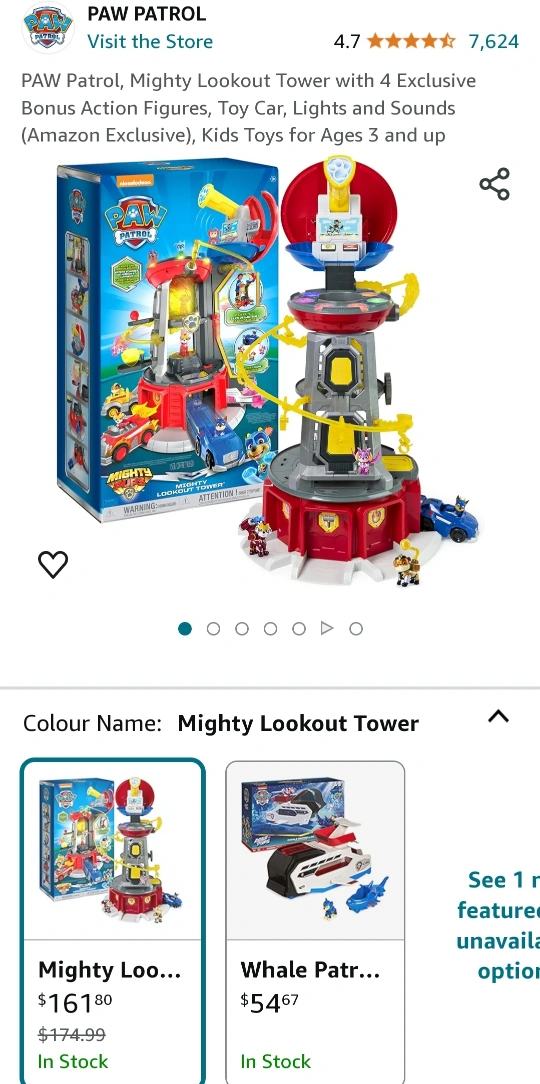Click the PAW PATROL brand name
The height and width of the screenshot is (1084, 540).
(x=147, y=13)
